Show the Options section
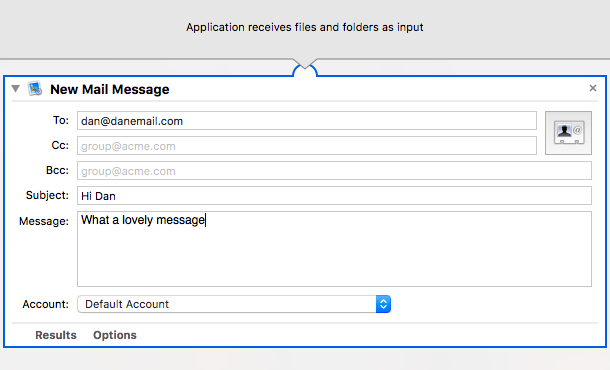Image resolution: width=610 pixels, height=370 pixels. tap(115, 335)
